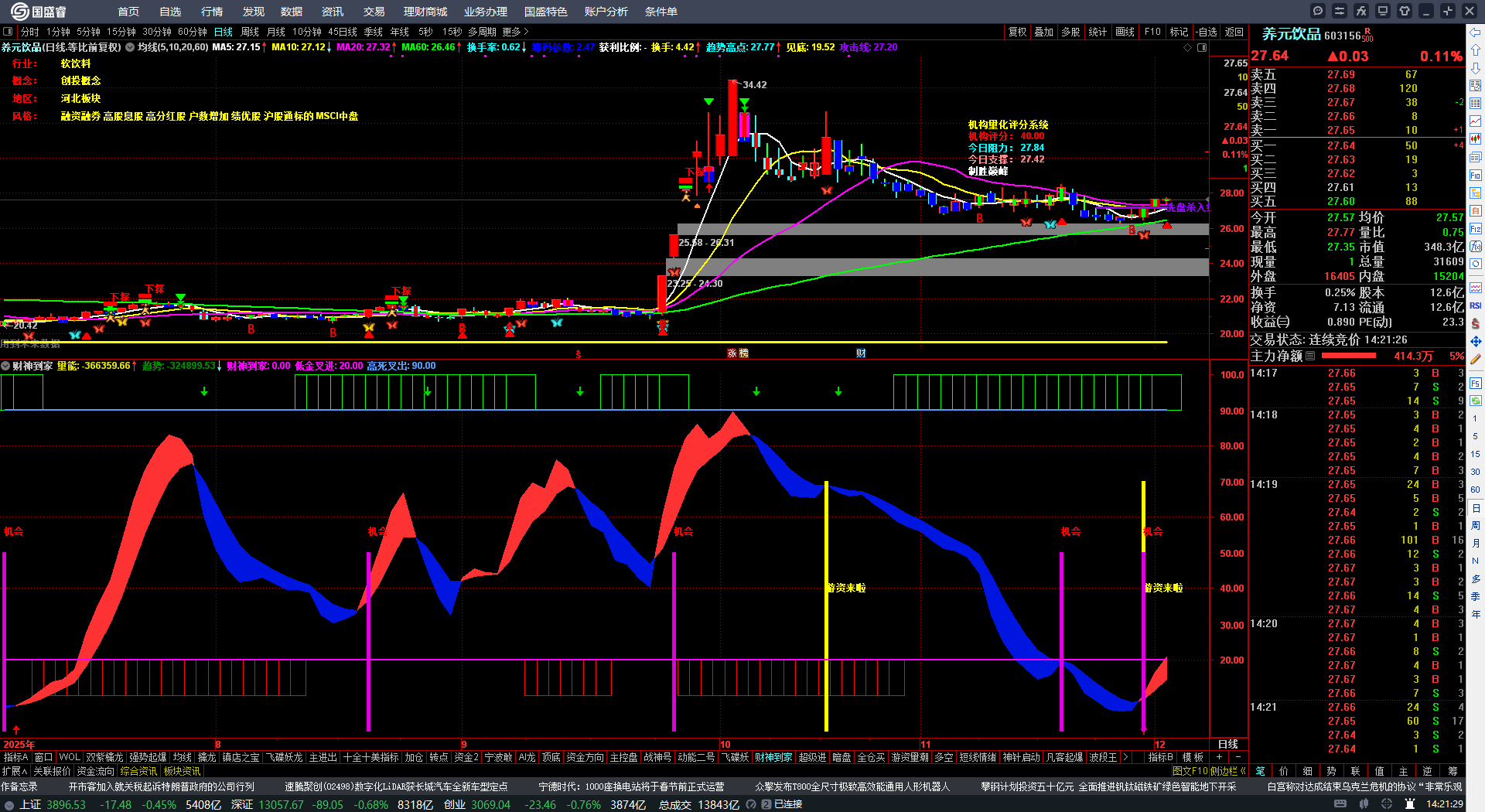Switch to 月线 monthly period
Viewport: 1485px width, 812px height.
[x=276, y=32]
